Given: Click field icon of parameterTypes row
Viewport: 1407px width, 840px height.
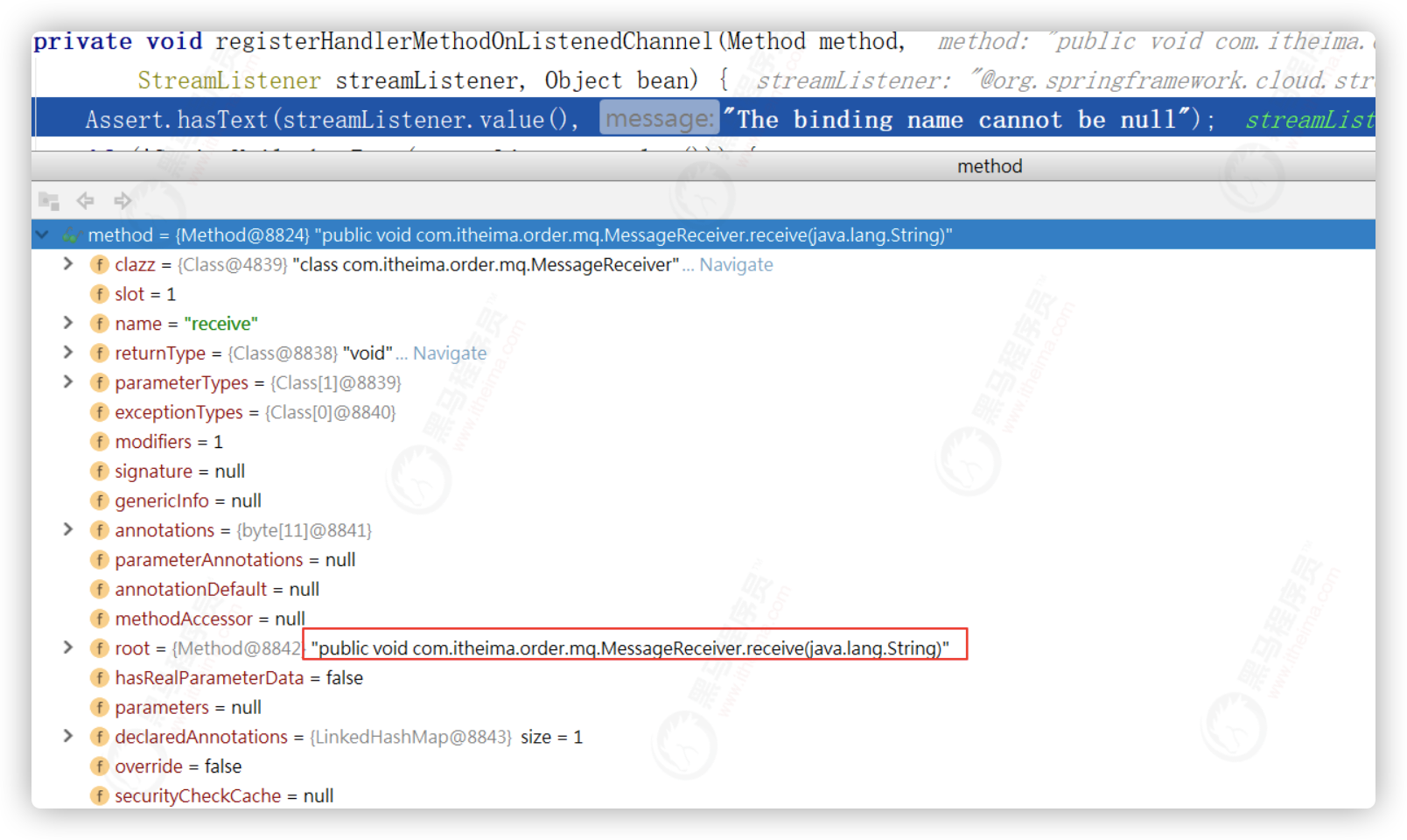Looking at the screenshot, I should point(100,382).
